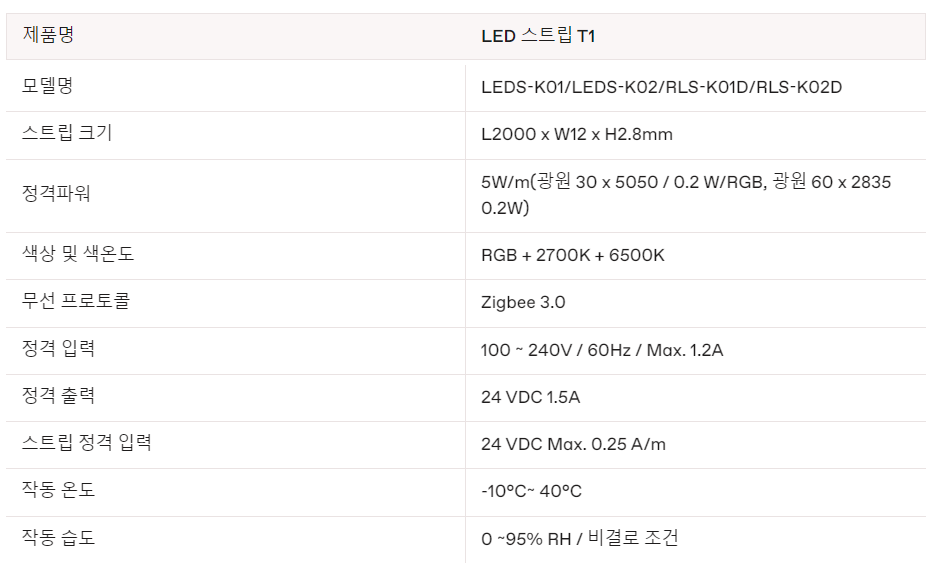The height and width of the screenshot is (567, 929).
Task: Click the 정격 출력 label
Action: point(58,396)
